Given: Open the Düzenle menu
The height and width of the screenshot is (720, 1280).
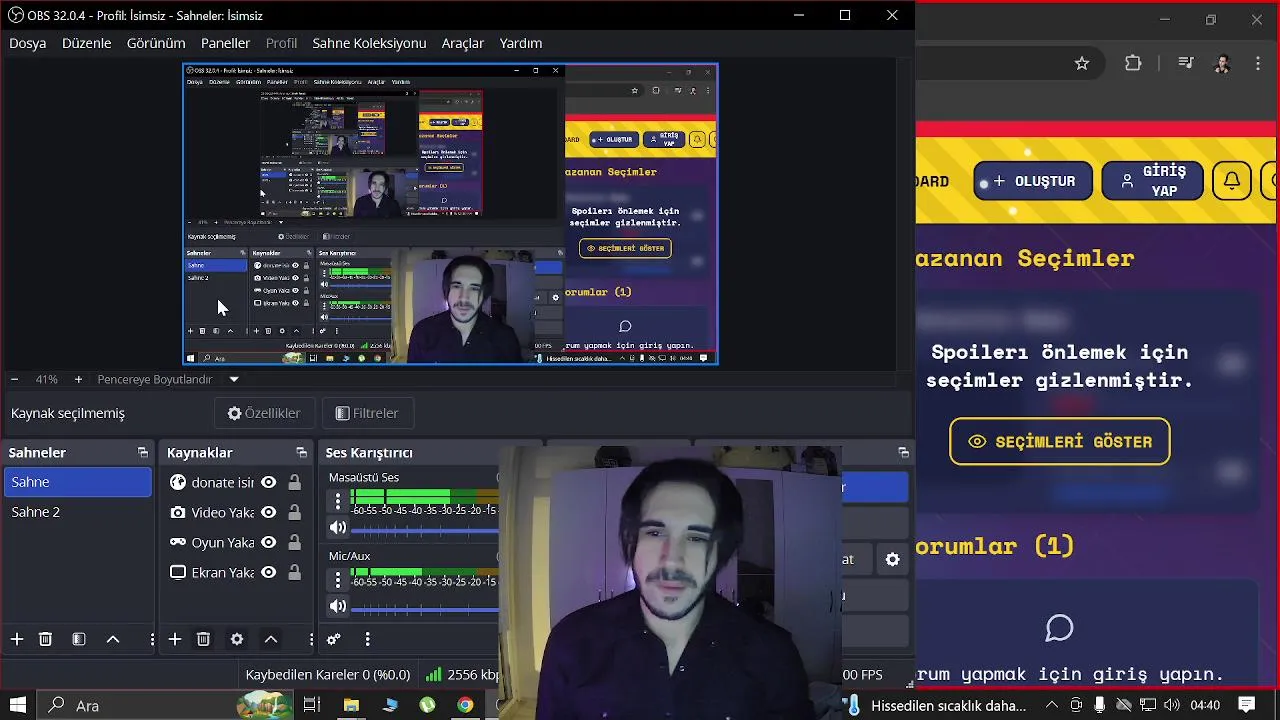Looking at the screenshot, I should (x=87, y=43).
